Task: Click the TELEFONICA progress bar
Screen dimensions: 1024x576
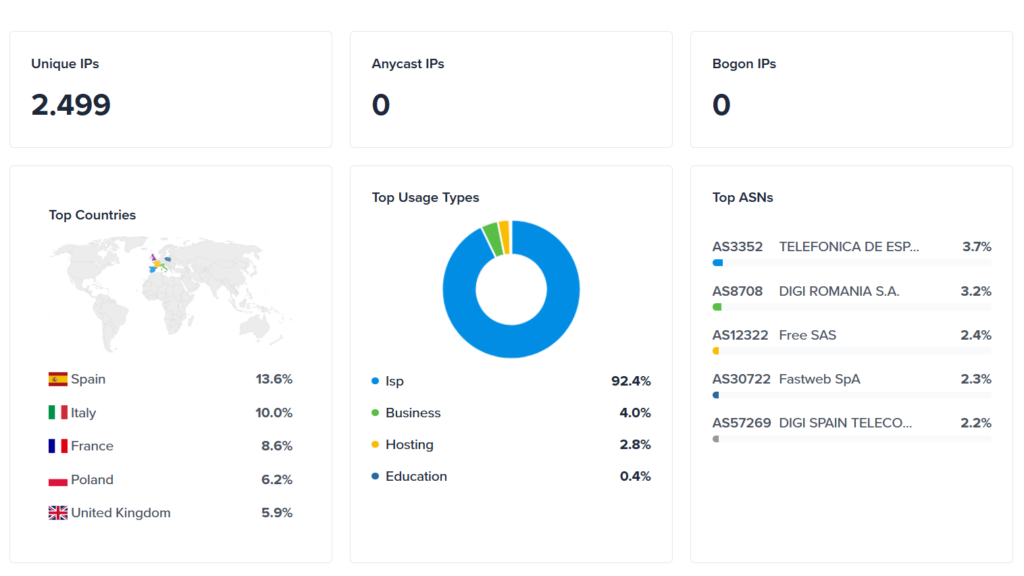Action: click(851, 263)
